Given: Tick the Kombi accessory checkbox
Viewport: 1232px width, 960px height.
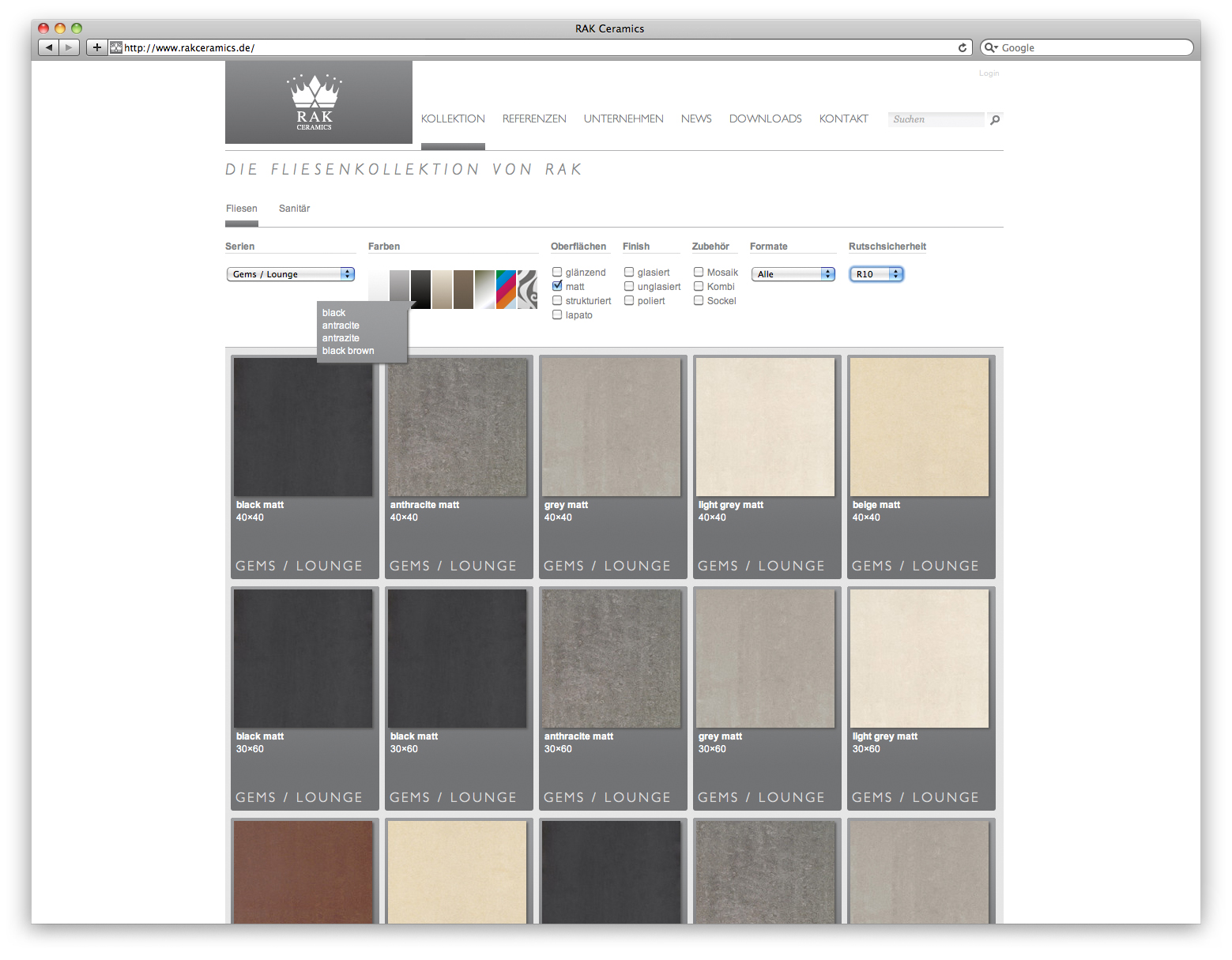Looking at the screenshot, I should click(699, 286).
